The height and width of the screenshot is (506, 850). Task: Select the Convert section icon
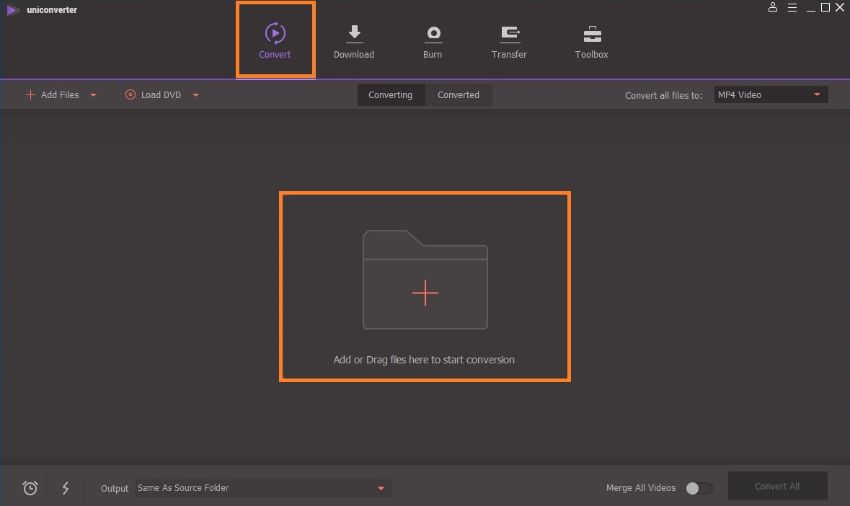(x=275, y=33)
